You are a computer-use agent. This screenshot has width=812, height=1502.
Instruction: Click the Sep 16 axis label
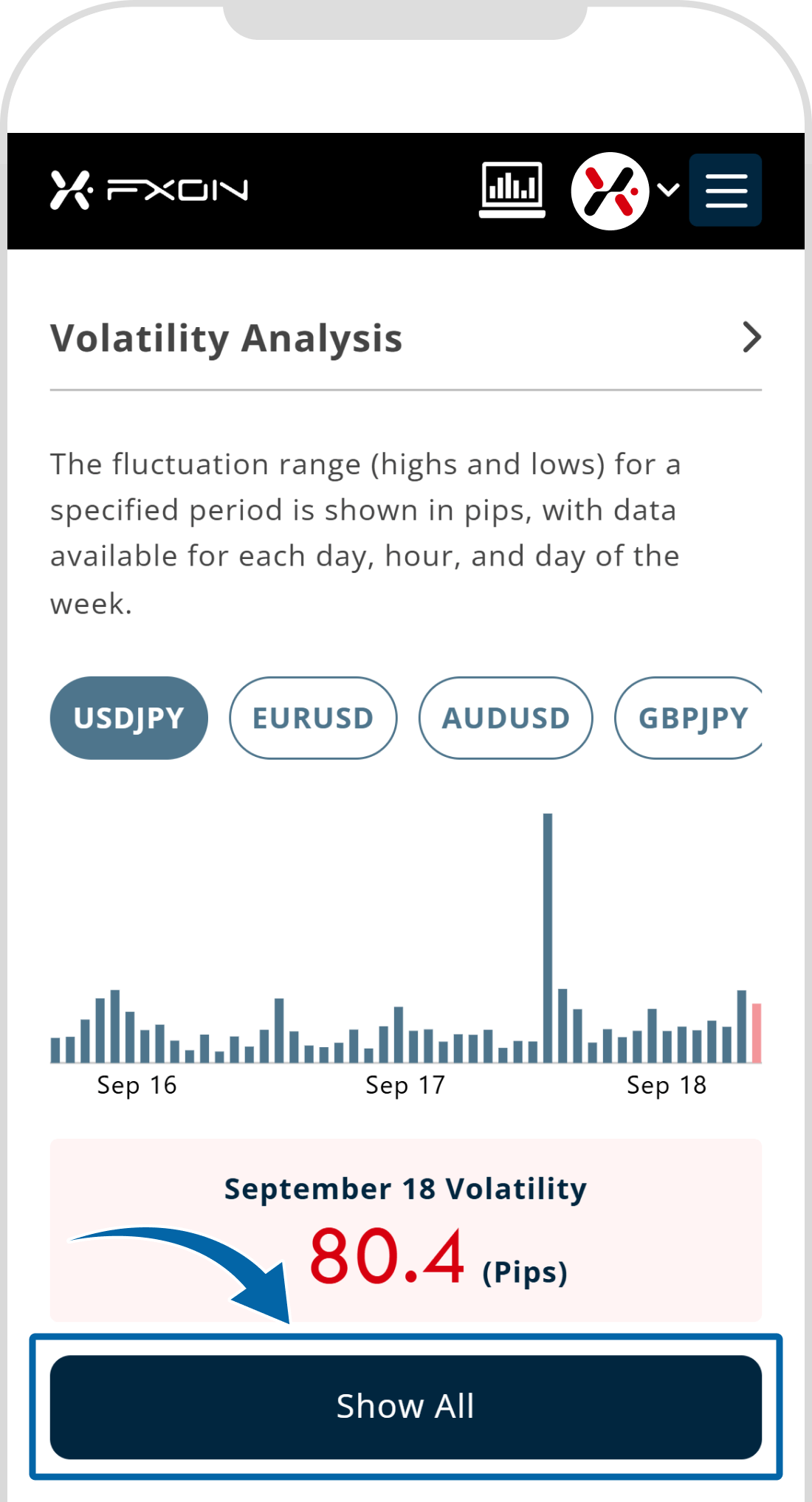[137, 1086]
